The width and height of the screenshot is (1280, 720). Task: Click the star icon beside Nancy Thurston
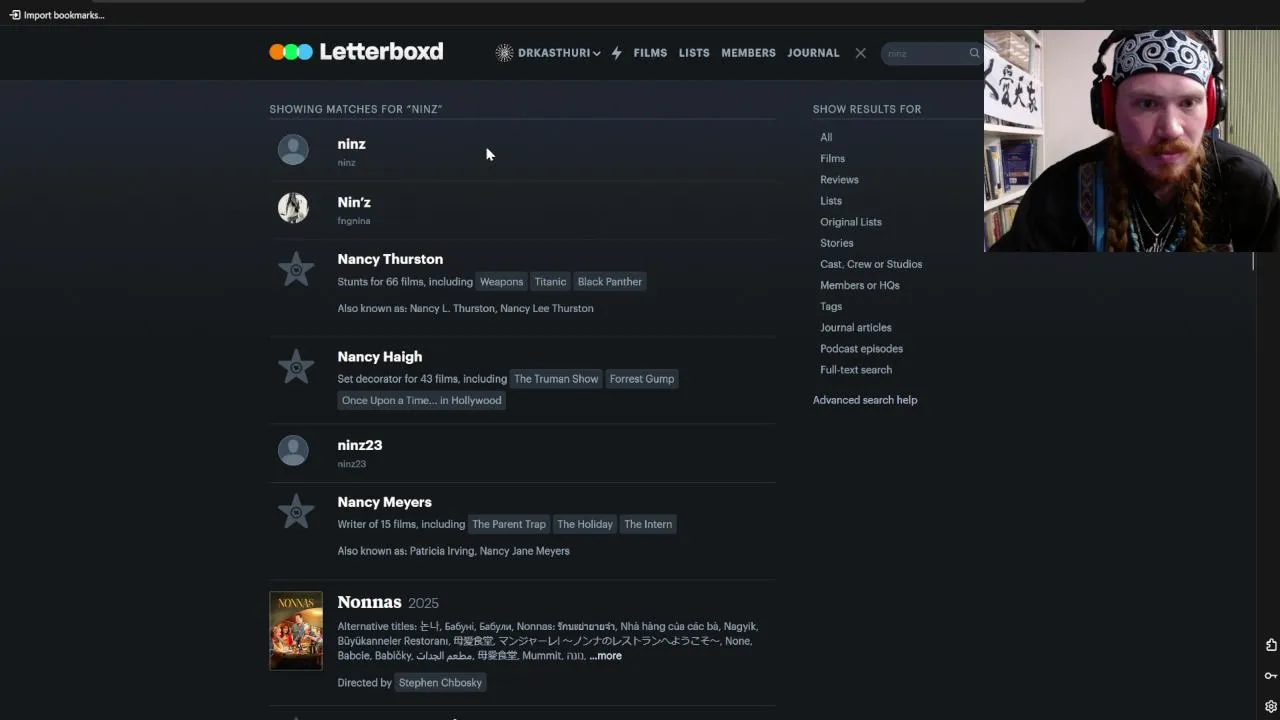296,269
